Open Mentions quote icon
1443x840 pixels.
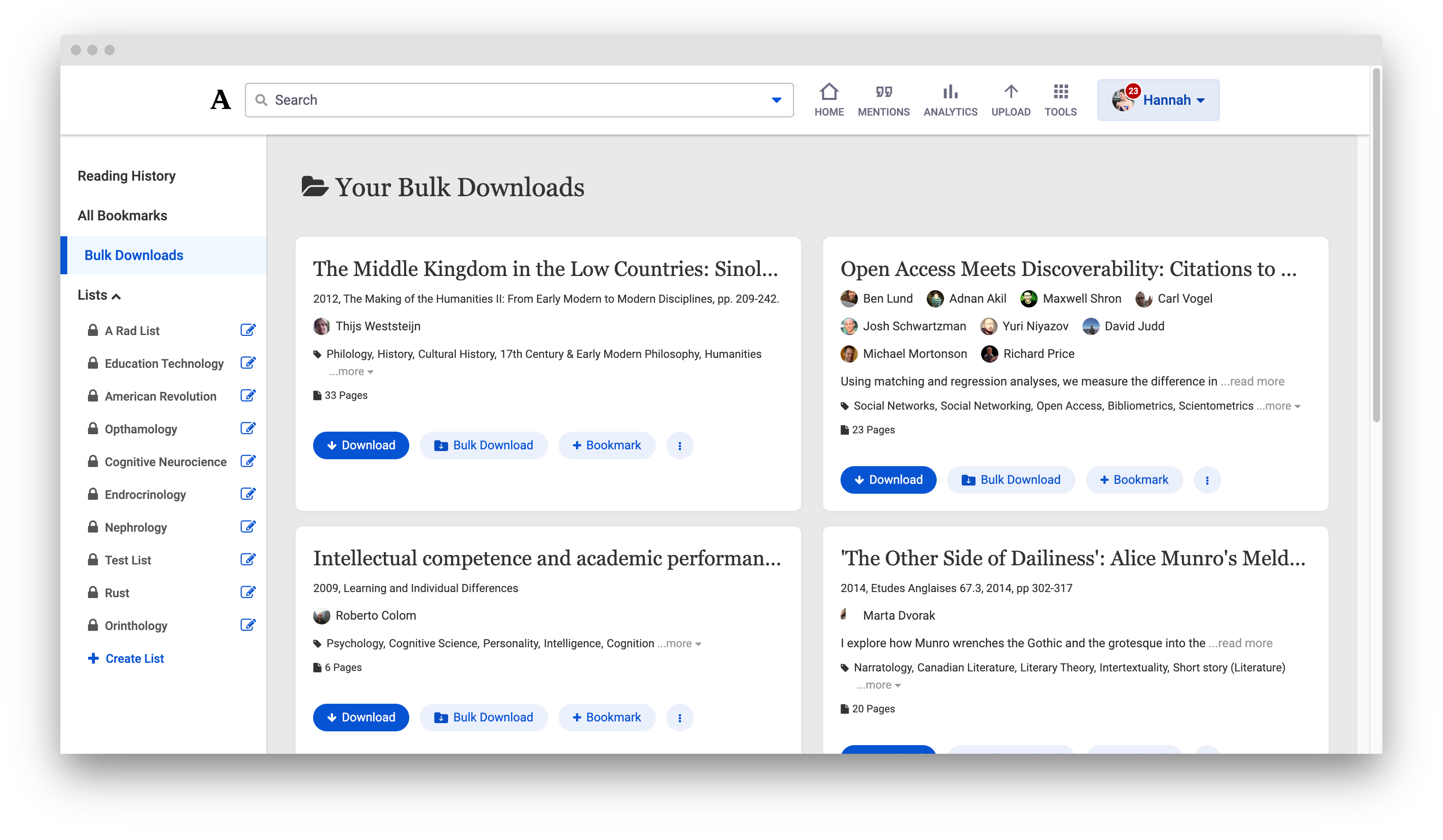(x=884, y=92)
